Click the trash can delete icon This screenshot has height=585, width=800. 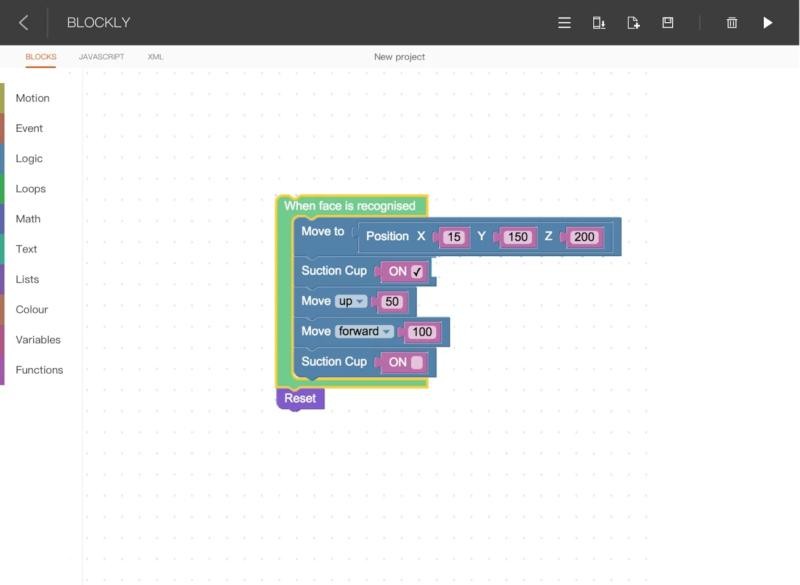click(732, 22)
